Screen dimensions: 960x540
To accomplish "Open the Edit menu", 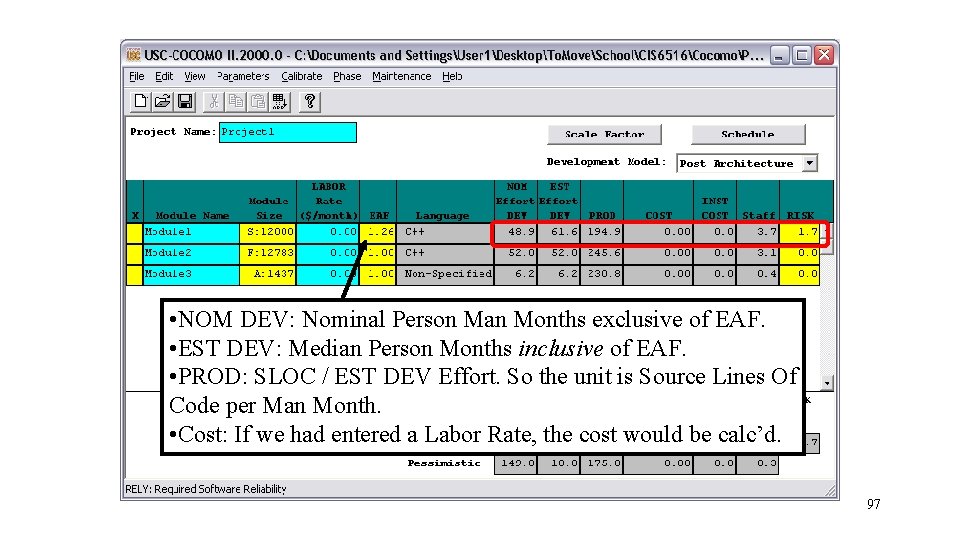I will [x=163, y=77].
